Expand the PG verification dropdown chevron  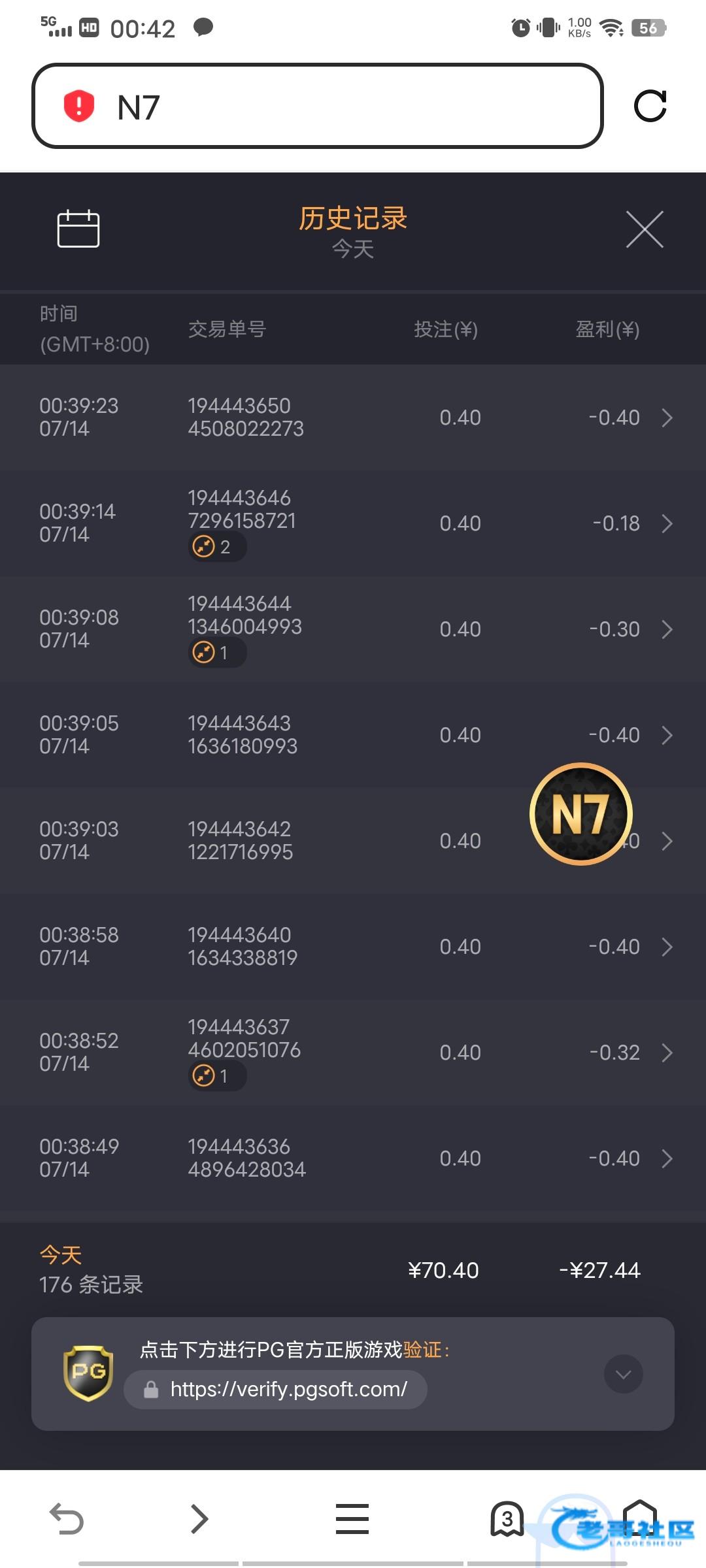623,1374
